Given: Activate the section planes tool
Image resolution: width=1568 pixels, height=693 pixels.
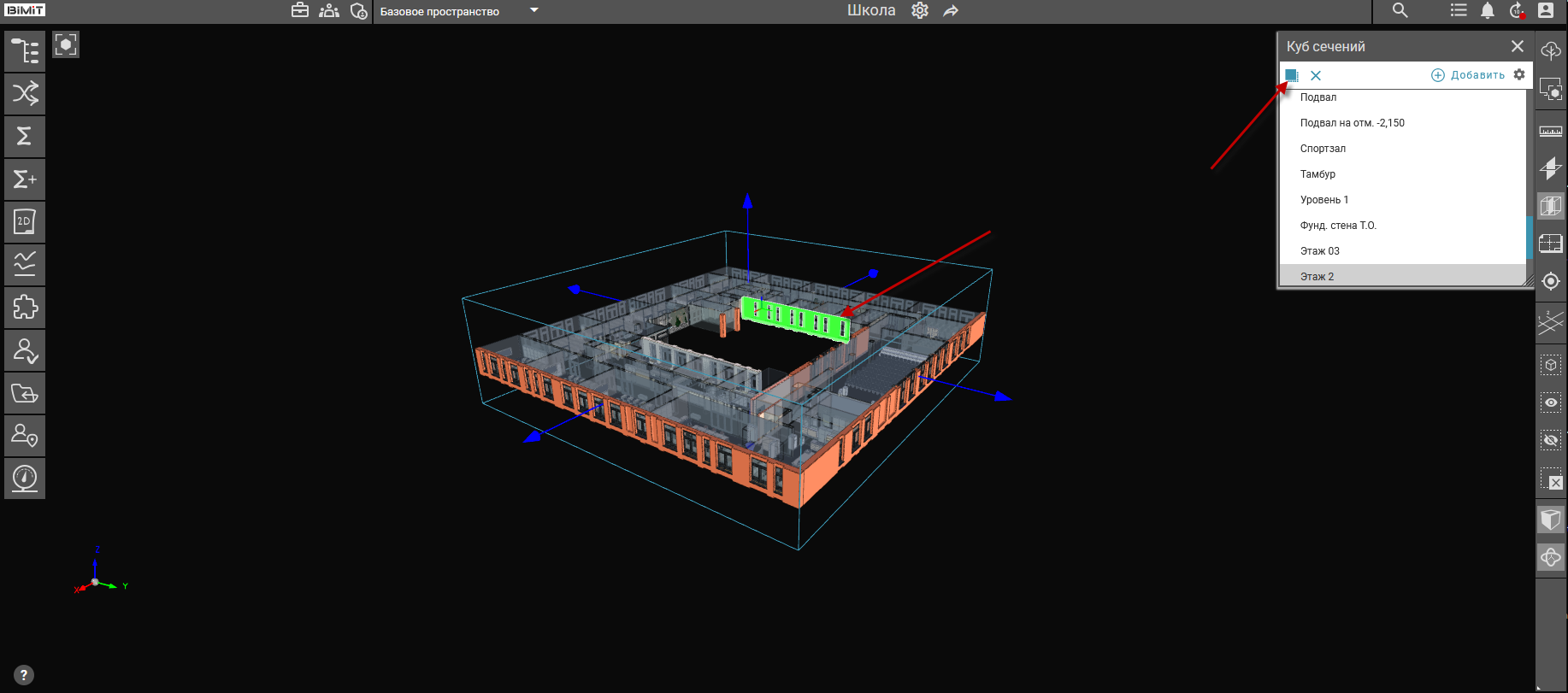Looking at the screenshot, I should pos(1551,168).
